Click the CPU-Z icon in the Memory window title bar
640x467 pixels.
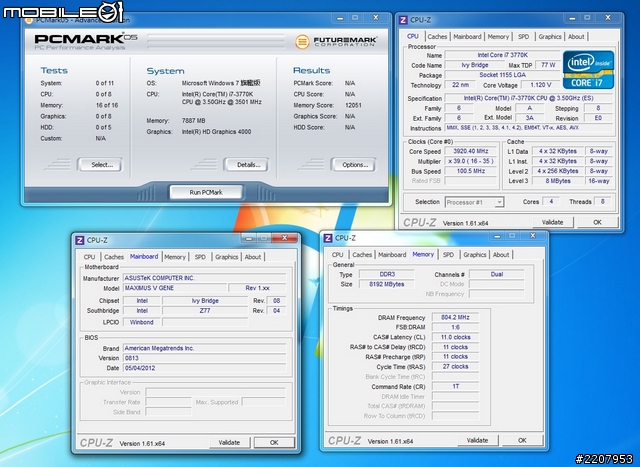tap(328, 238)
